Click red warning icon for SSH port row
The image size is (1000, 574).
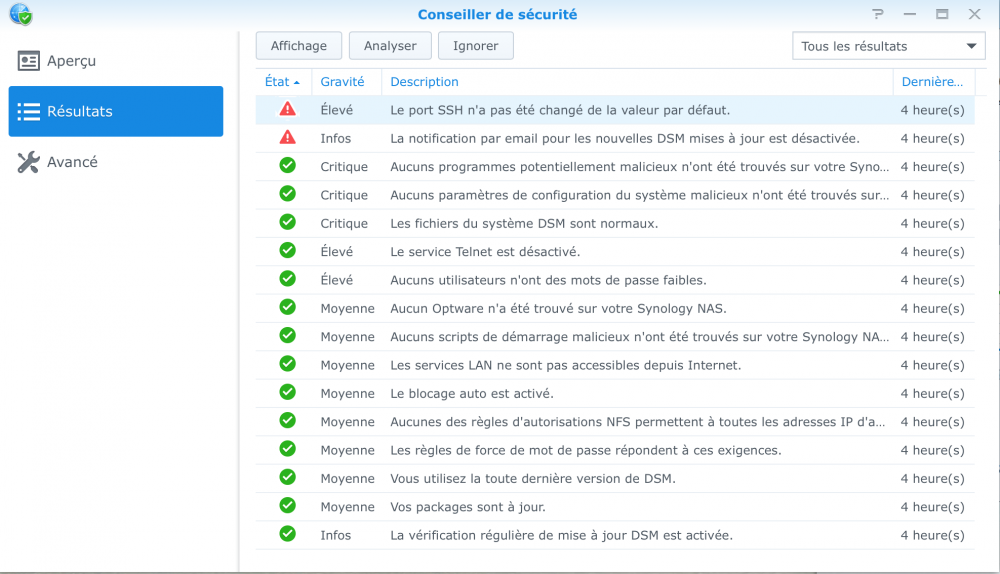(288, 109)
